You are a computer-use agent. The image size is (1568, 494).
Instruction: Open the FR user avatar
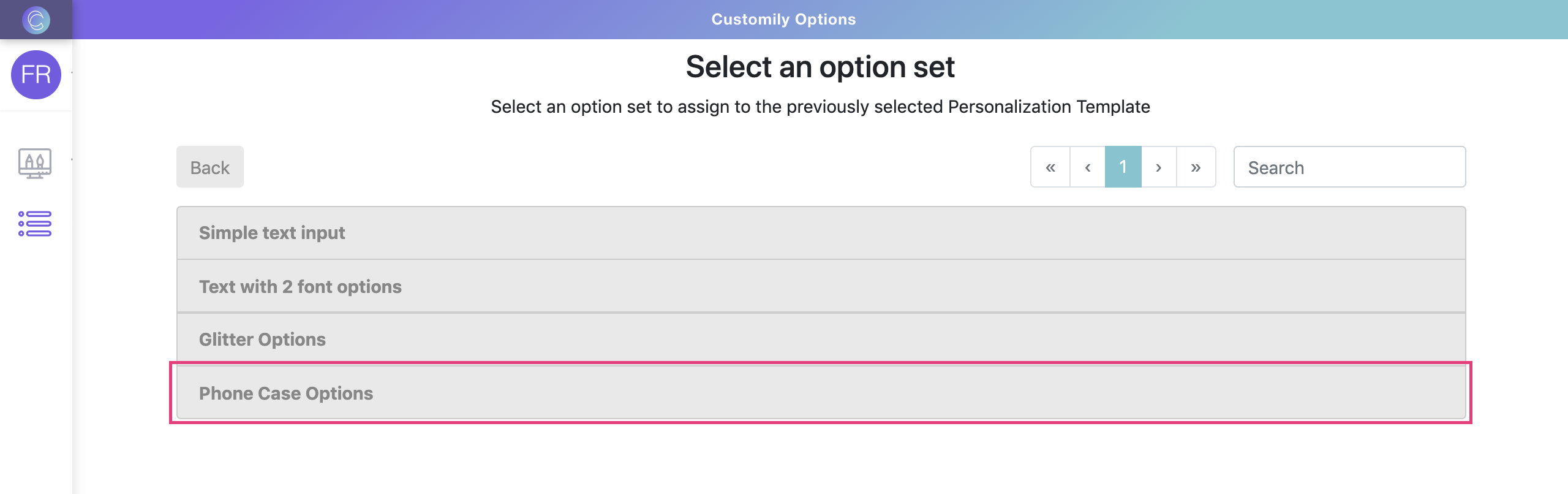(36, 75)
